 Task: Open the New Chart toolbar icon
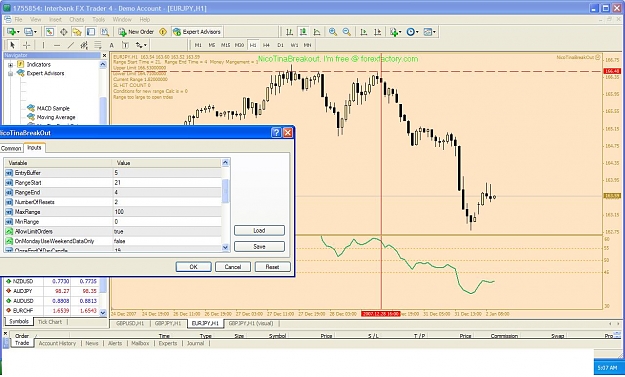(11, 32)
